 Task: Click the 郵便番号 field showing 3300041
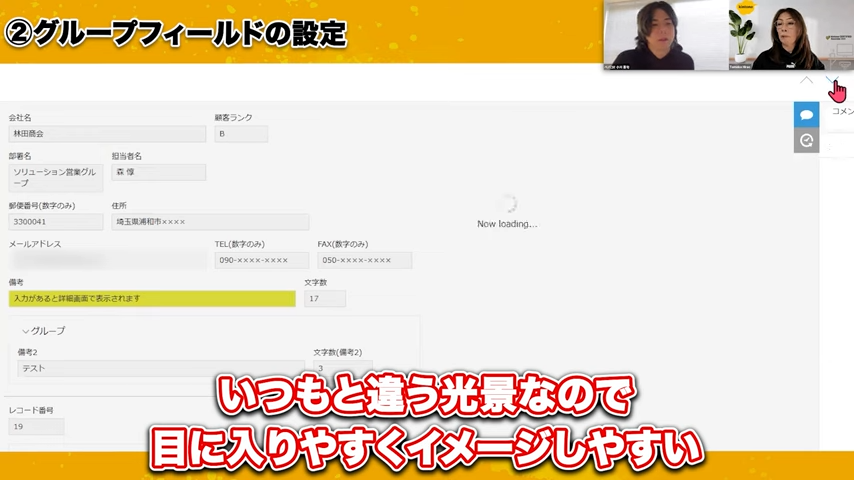(56, 222)
